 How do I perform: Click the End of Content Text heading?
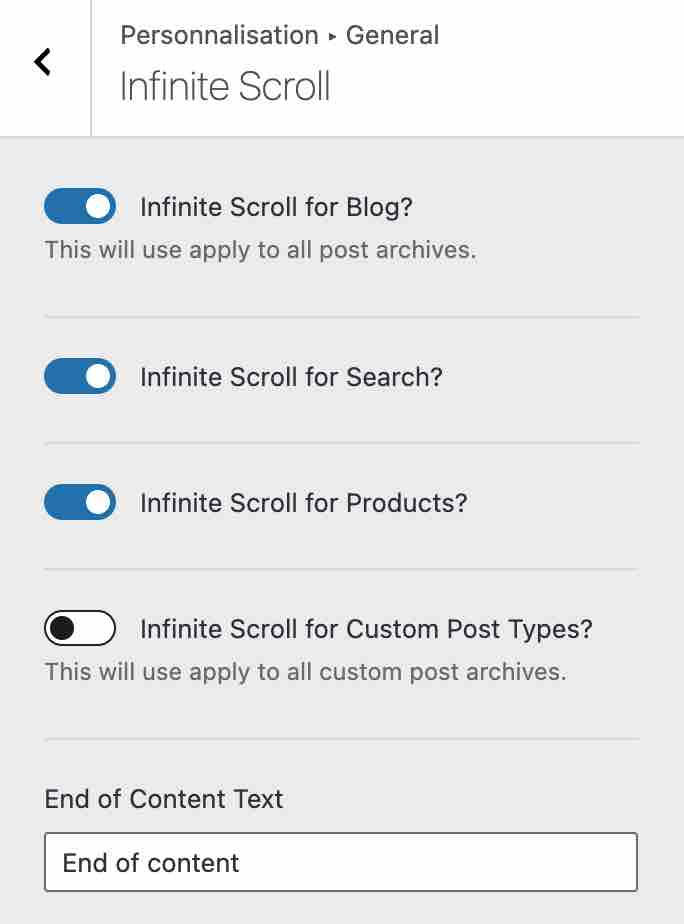point(163,799)
